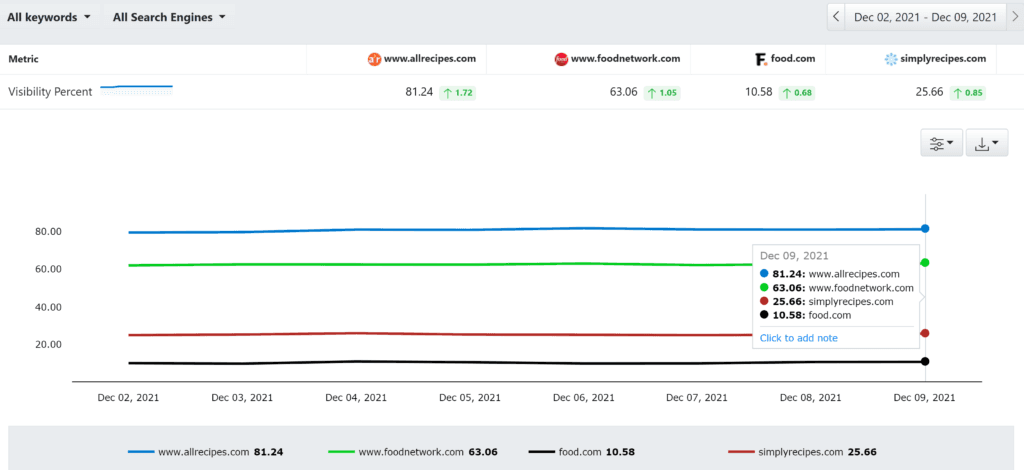Click the food.com logo icon in header
1024x470 pixels.
click(760, 59)
